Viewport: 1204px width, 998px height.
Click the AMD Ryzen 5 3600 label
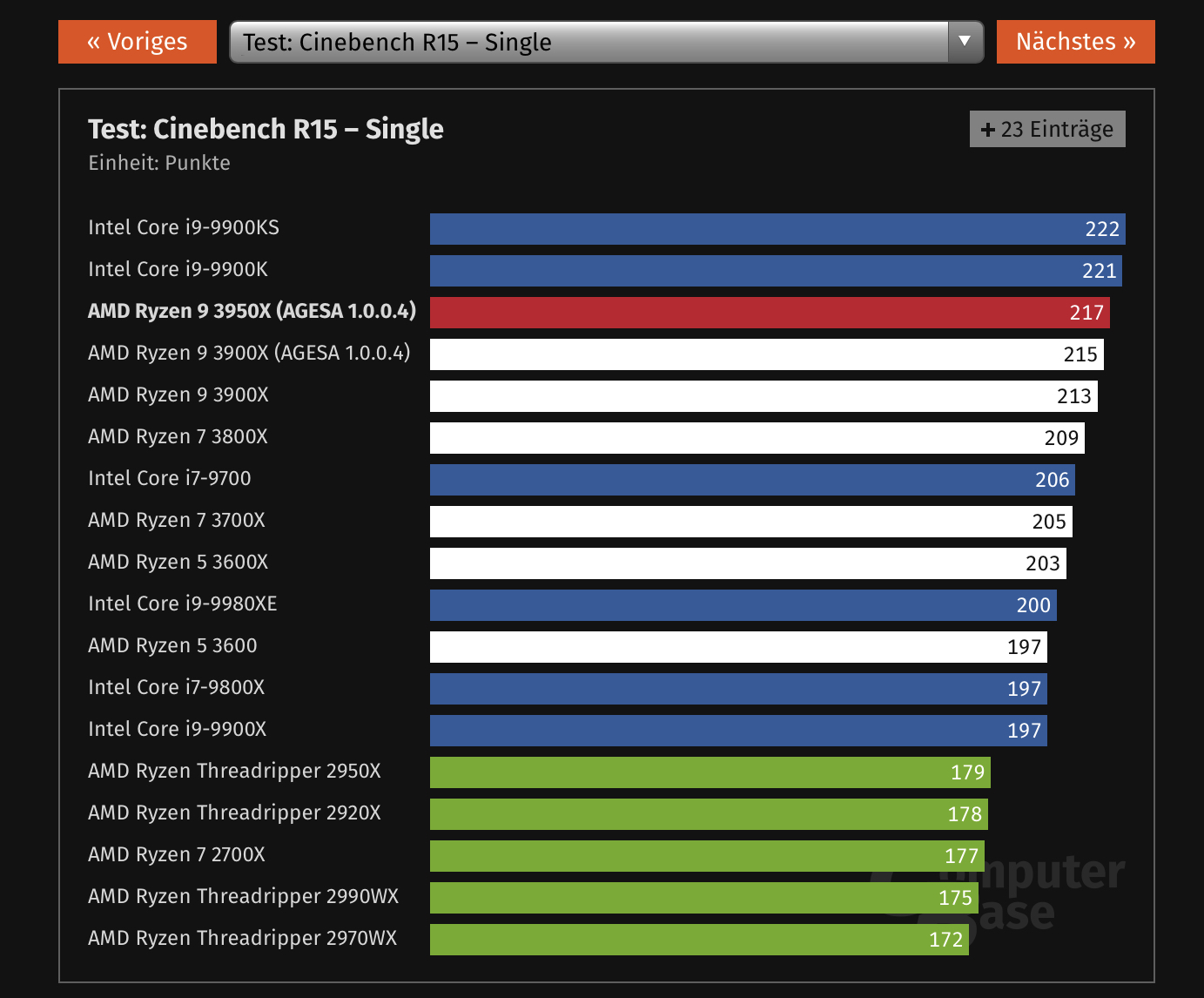point(172,645)
